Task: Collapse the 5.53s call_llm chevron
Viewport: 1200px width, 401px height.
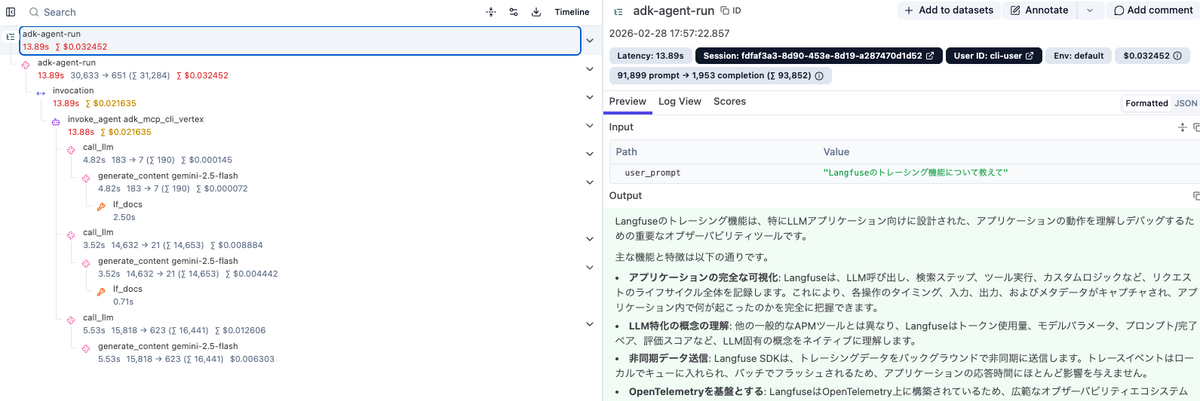Action: (589, 324)
